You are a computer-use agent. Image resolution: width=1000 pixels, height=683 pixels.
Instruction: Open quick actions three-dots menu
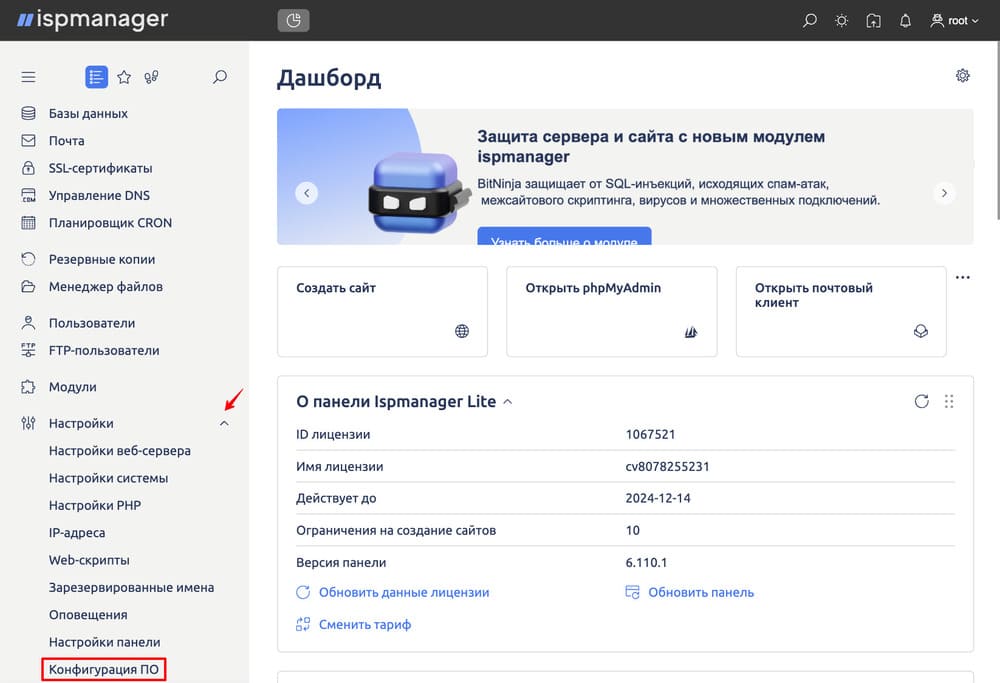pyautogui.click(x=962, y=277)
